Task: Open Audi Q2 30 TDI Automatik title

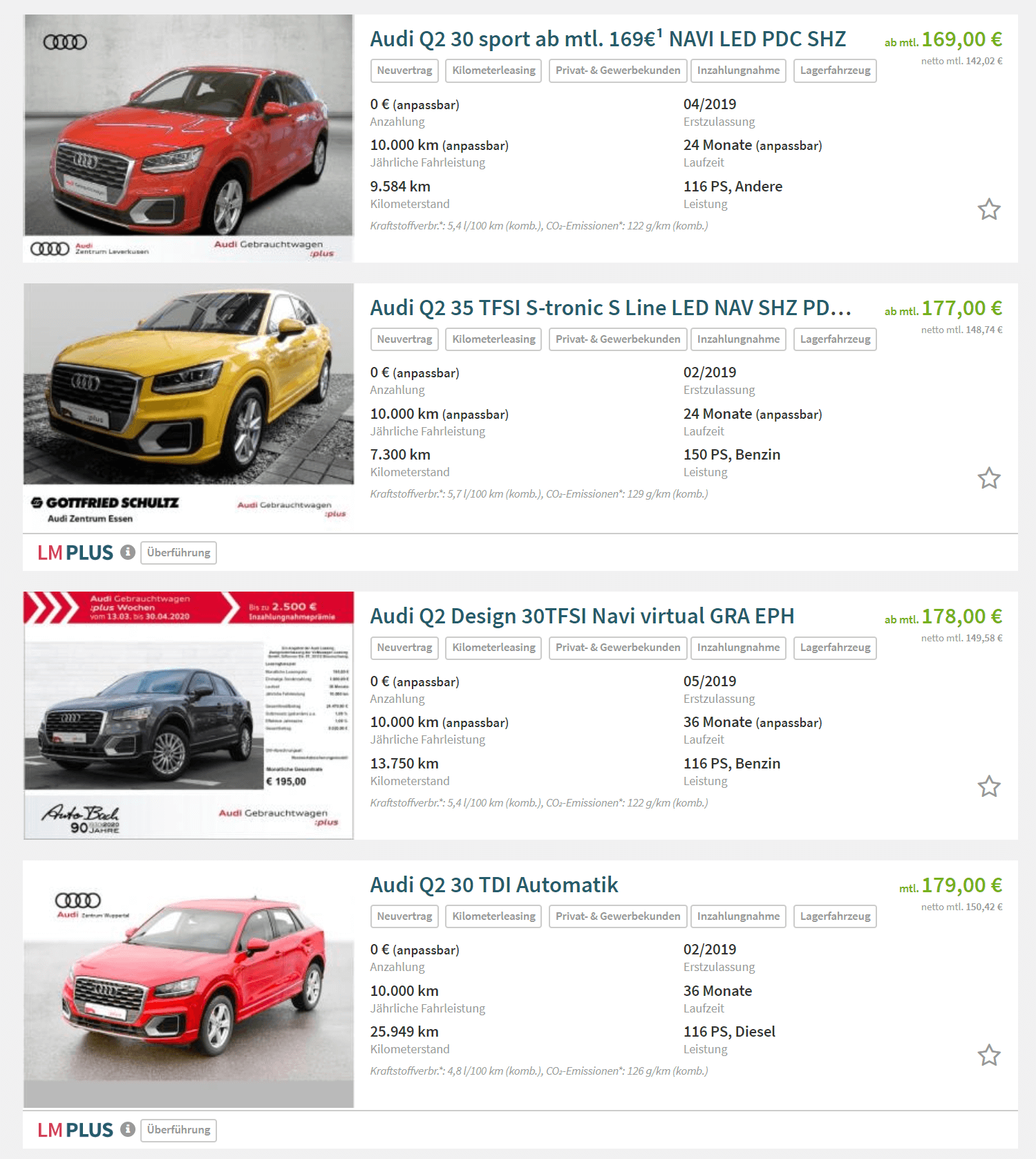Action: (494, 885)
